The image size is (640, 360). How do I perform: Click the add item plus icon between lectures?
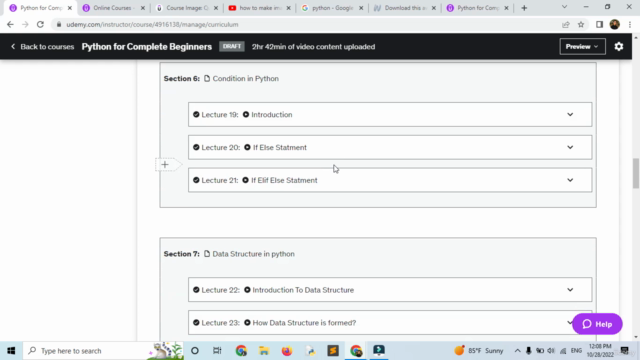click(x=165, y=164)
